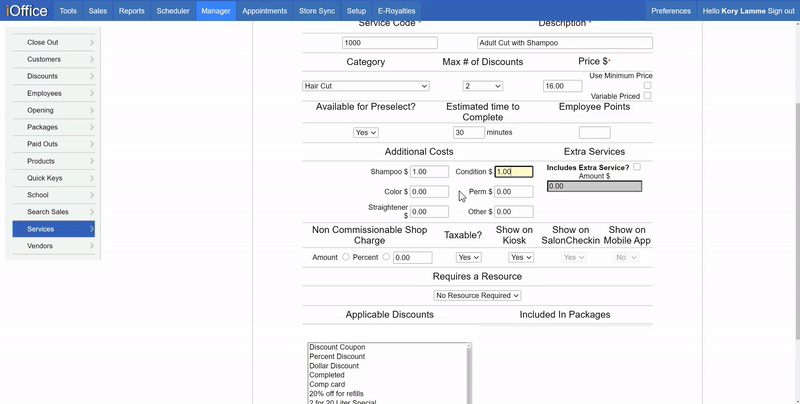This screenshot has height=404, width=800.
Task: Open the Show on Kiosk dropdown
Action: [521, 258]
